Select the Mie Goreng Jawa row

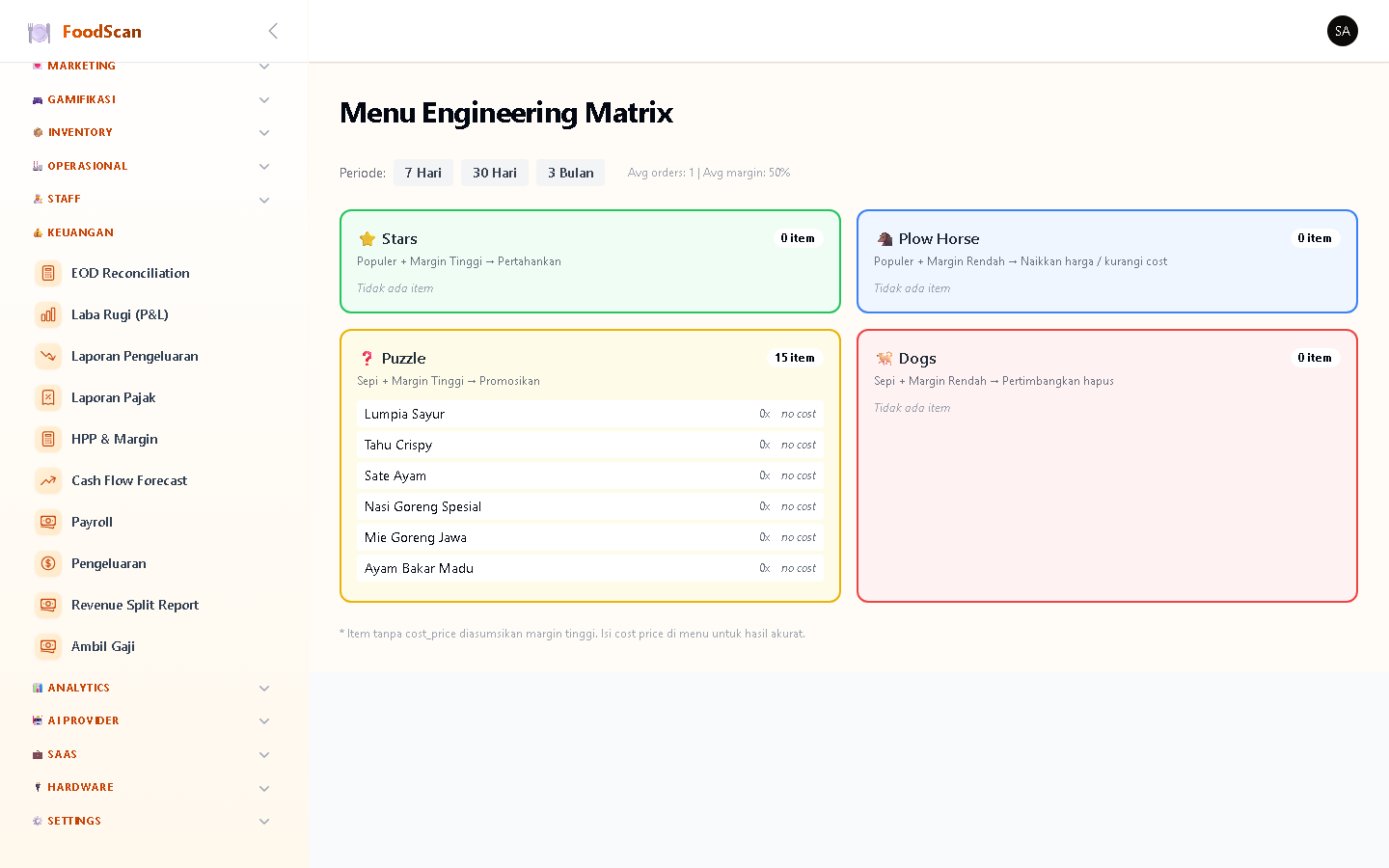click(590, 537)
